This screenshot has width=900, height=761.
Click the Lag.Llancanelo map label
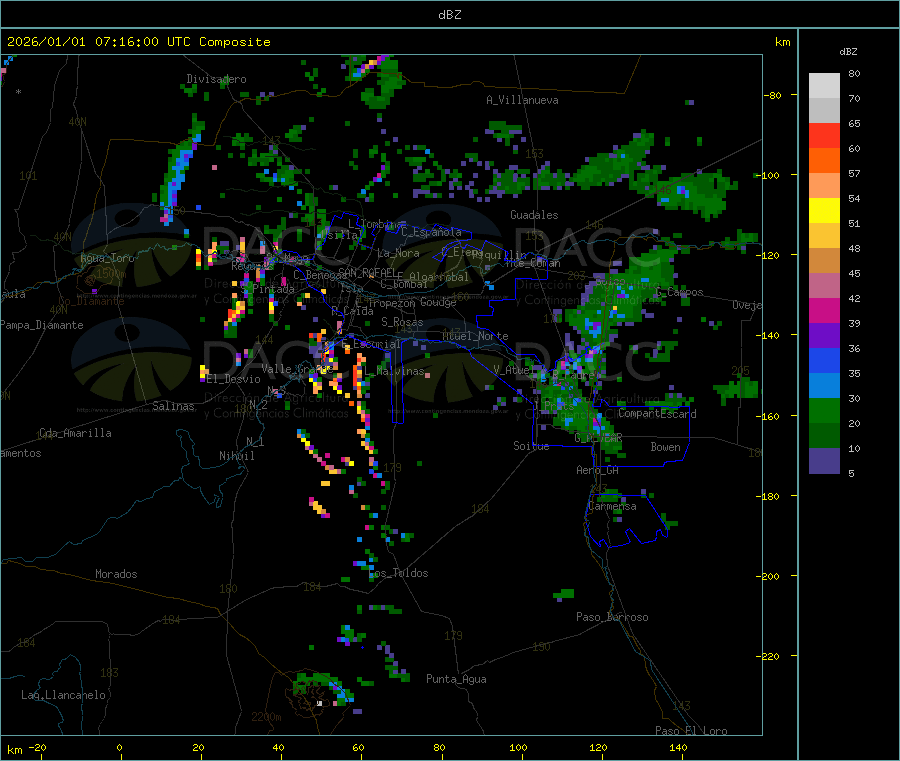click(x=63, y=695)
